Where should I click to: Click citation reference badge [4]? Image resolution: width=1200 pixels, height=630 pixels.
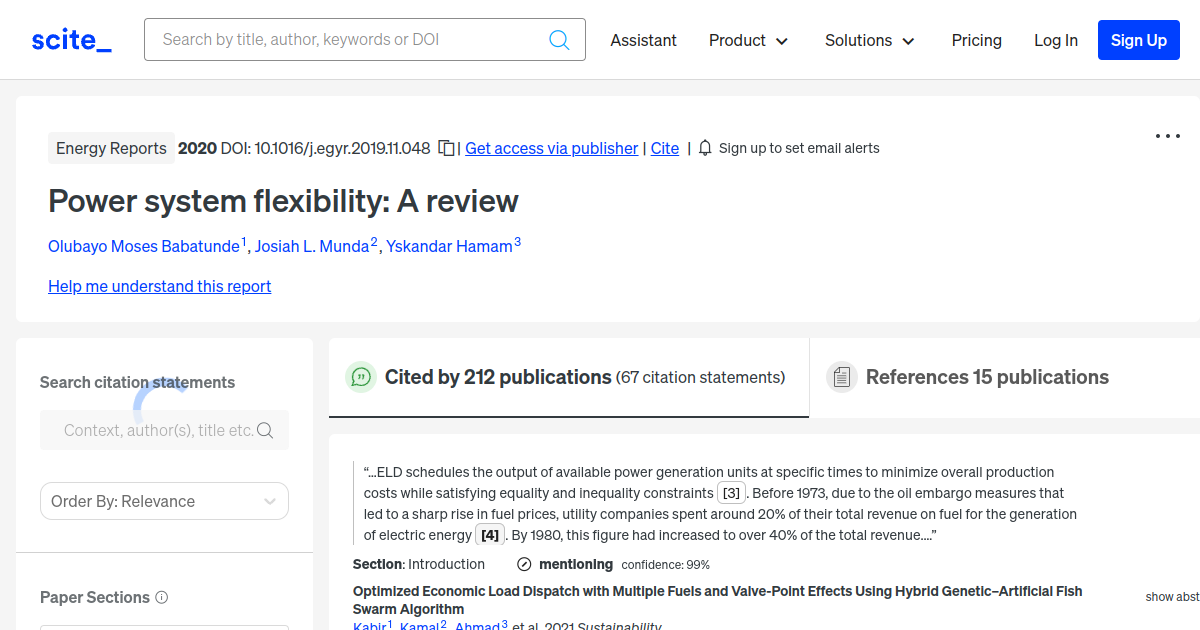[x=490, y=534]
